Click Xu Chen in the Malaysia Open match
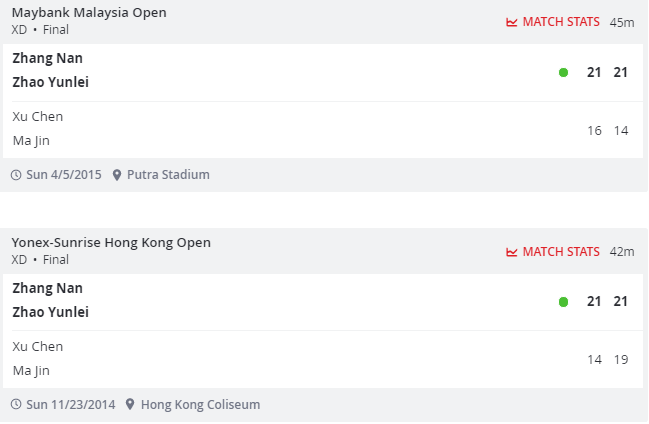Screen dimensions: 649x424 click(x=37, y=116)
